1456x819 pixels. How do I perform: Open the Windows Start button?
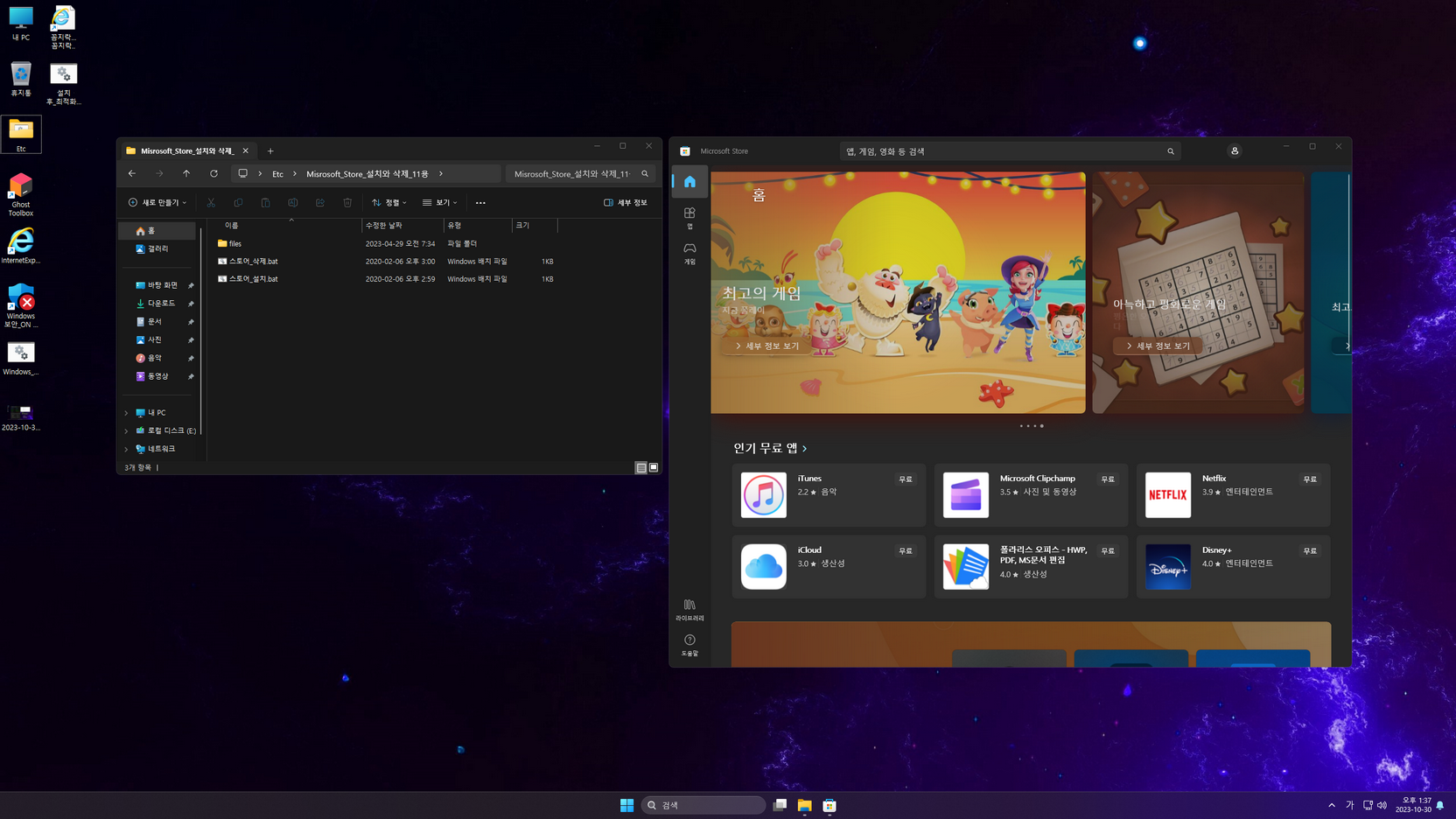[626, 805]
